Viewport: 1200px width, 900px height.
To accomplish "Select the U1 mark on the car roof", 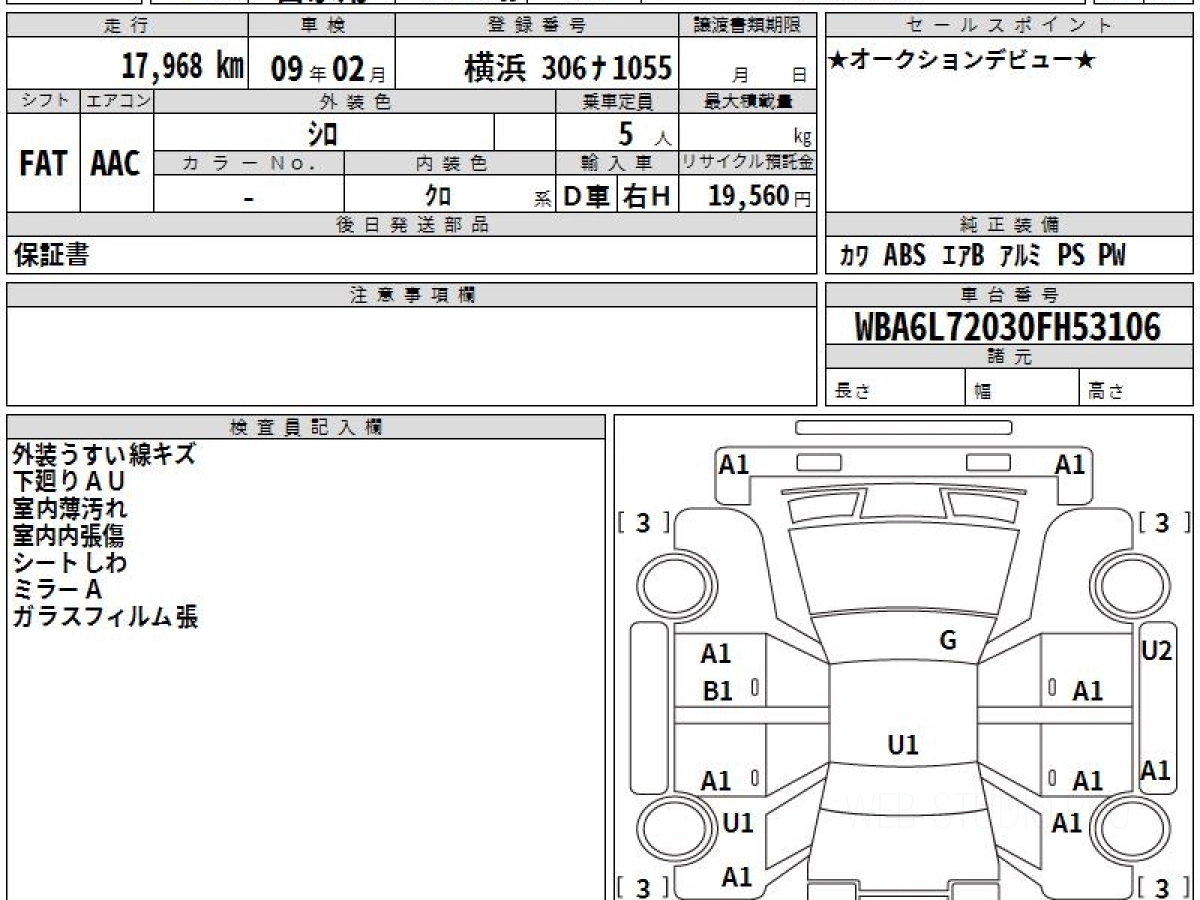I will pyautogui.click(x=902, y=745).
